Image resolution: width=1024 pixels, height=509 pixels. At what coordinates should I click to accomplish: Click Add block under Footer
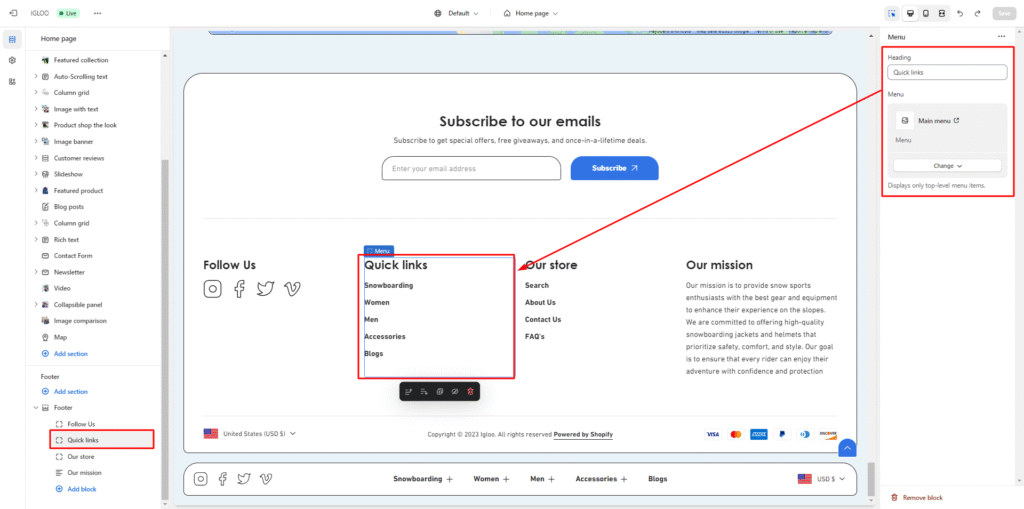tap(81, 489)
